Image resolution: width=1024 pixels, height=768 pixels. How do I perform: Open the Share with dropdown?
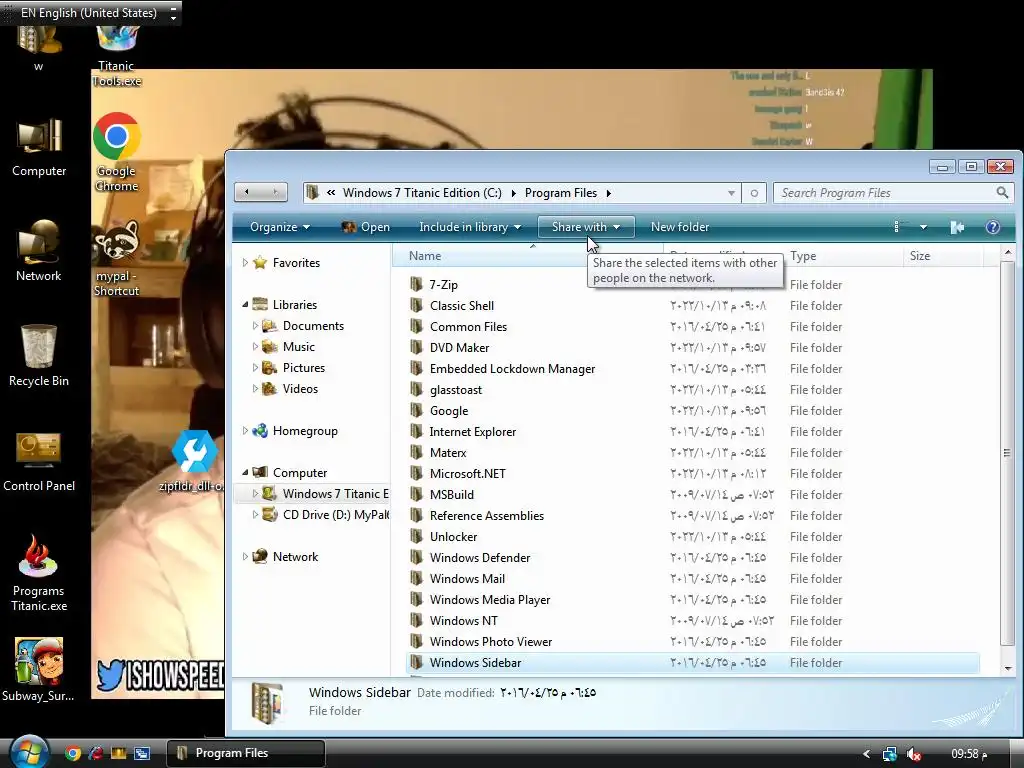[x=586, y=227]
